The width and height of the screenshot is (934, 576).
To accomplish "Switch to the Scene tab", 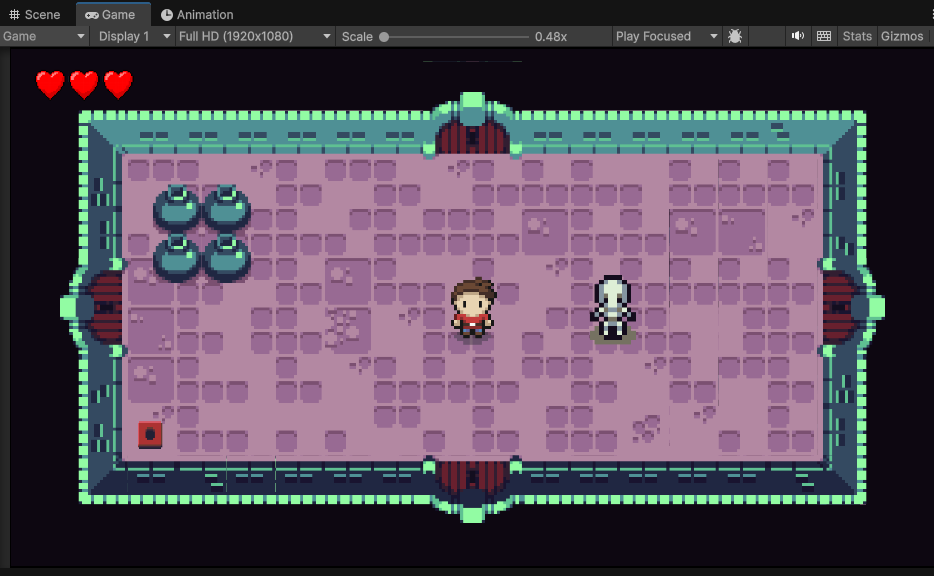I will pos(35,14).
